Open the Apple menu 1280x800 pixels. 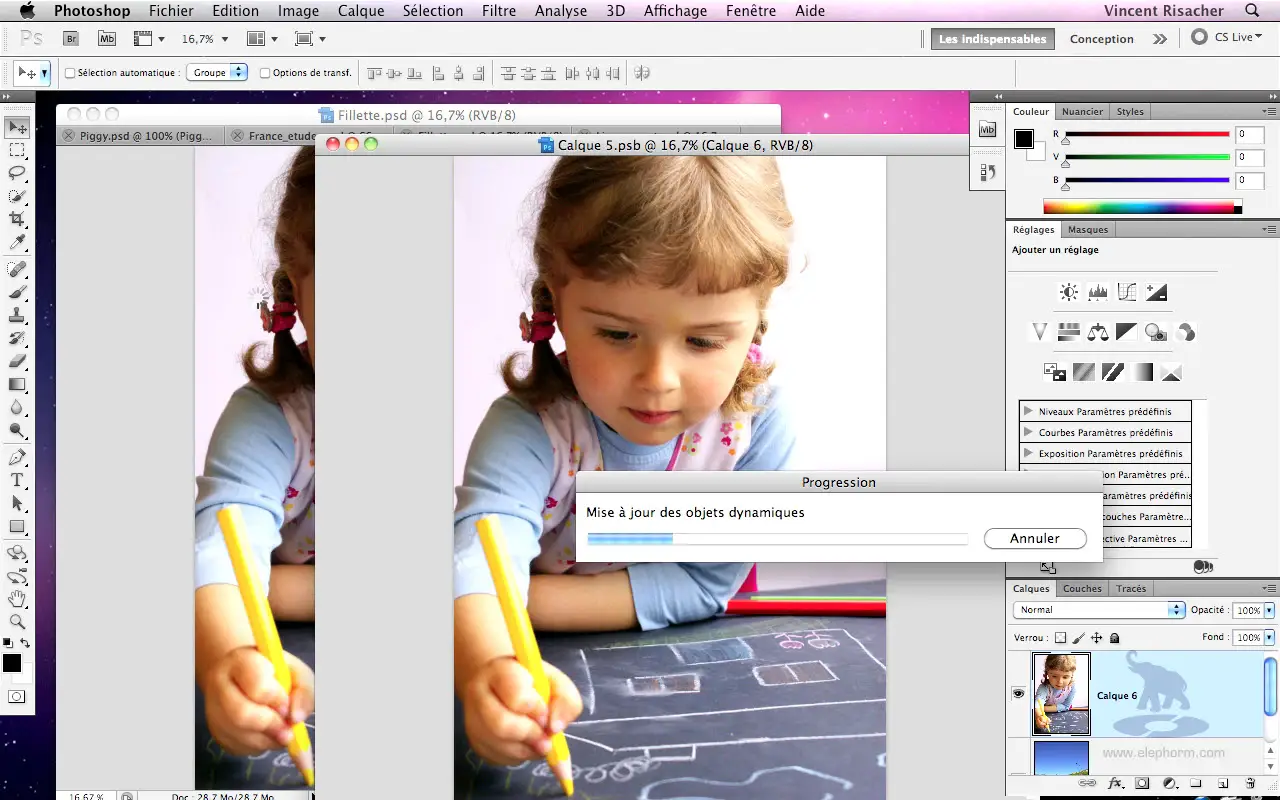coord(27,11)
